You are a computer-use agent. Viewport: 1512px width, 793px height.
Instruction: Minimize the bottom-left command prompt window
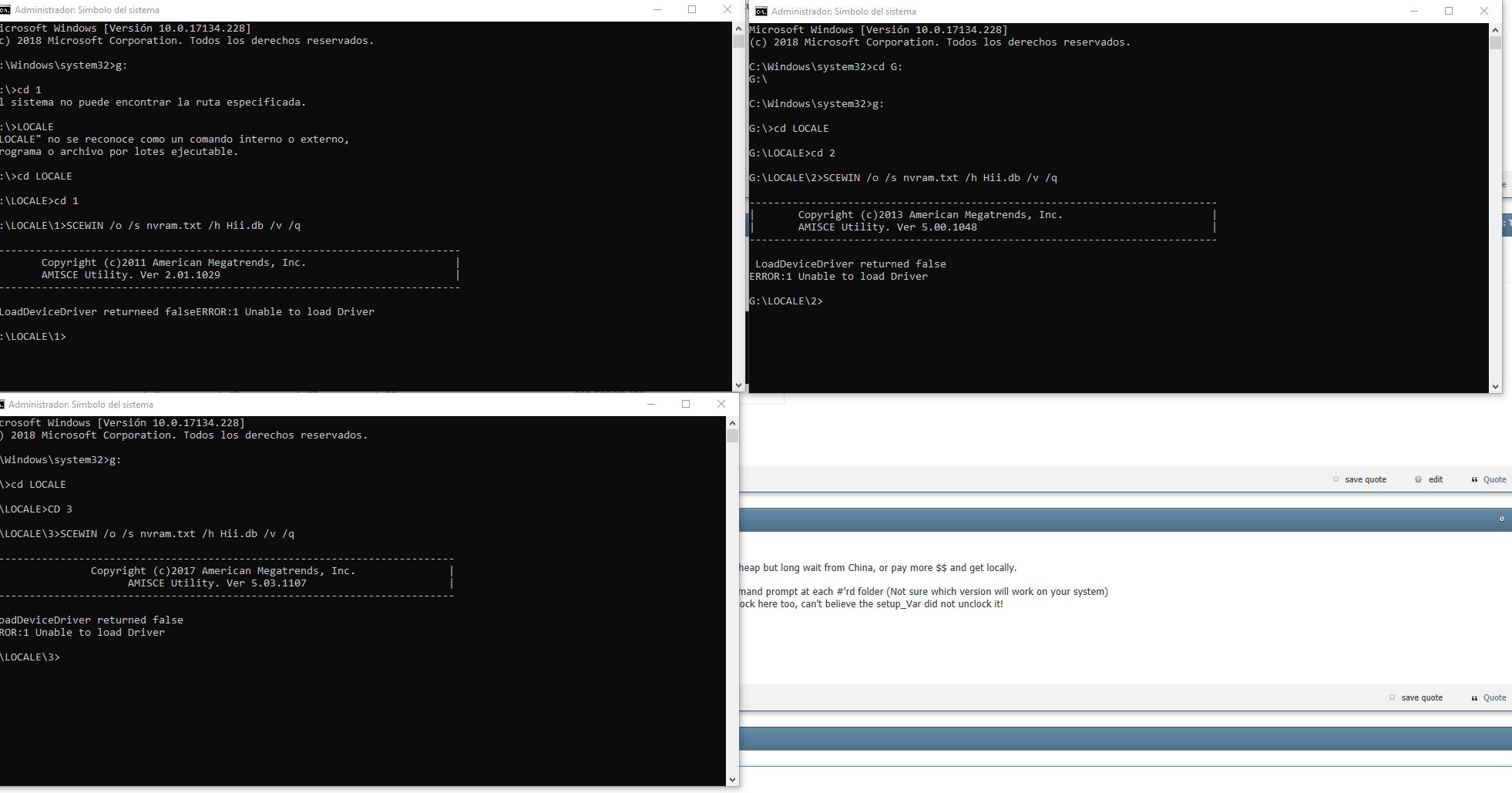(651, 404)
